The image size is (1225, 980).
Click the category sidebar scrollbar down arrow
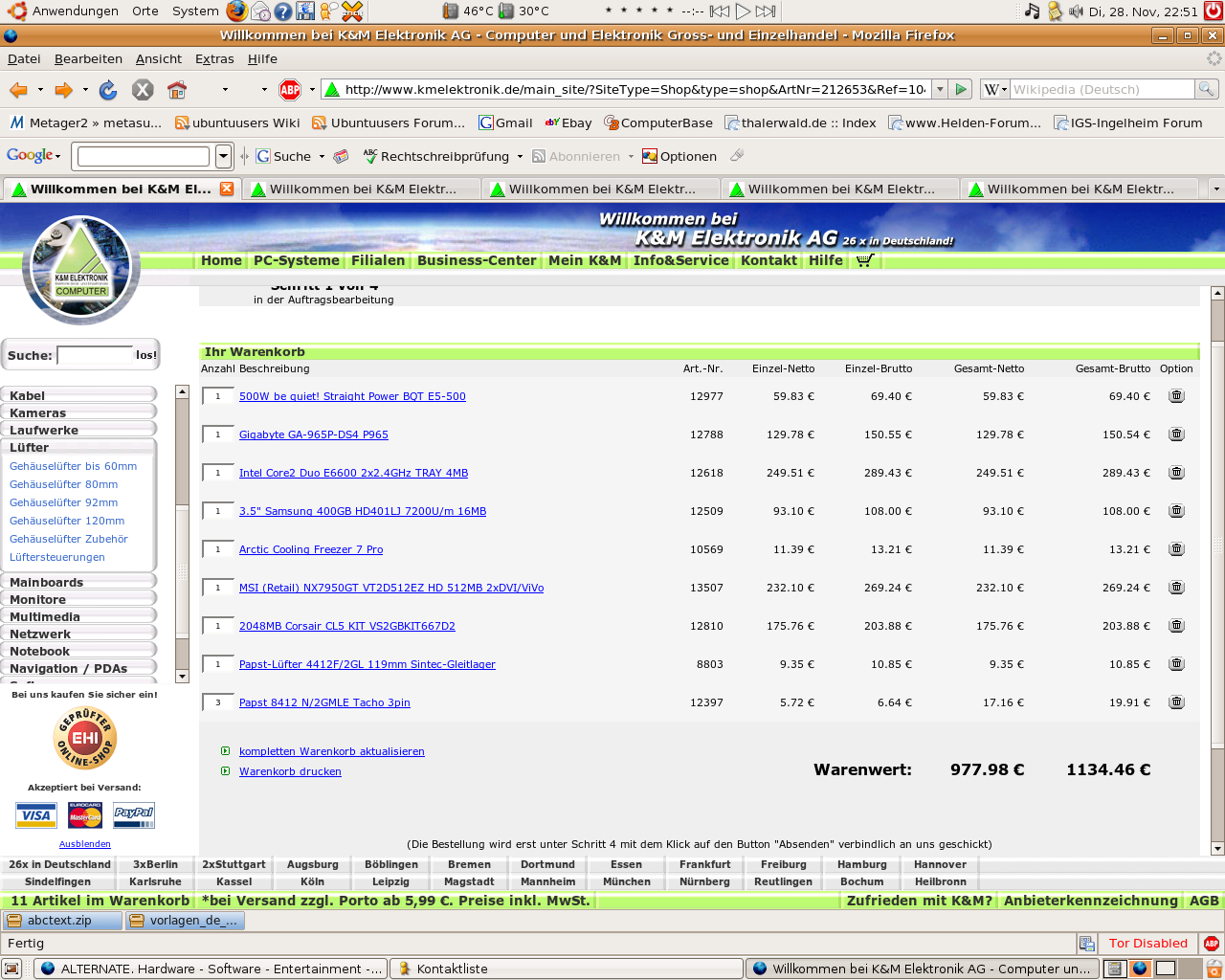[182, 677]
